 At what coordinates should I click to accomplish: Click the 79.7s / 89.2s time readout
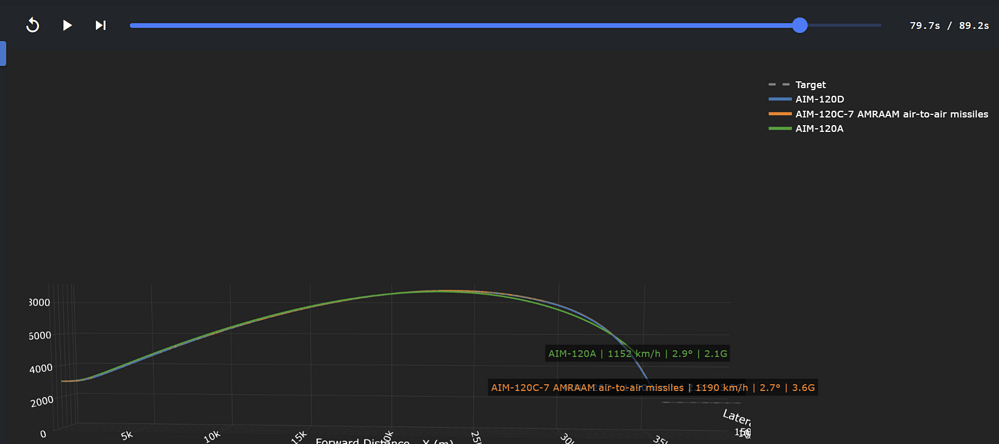(x=949, y=26)
